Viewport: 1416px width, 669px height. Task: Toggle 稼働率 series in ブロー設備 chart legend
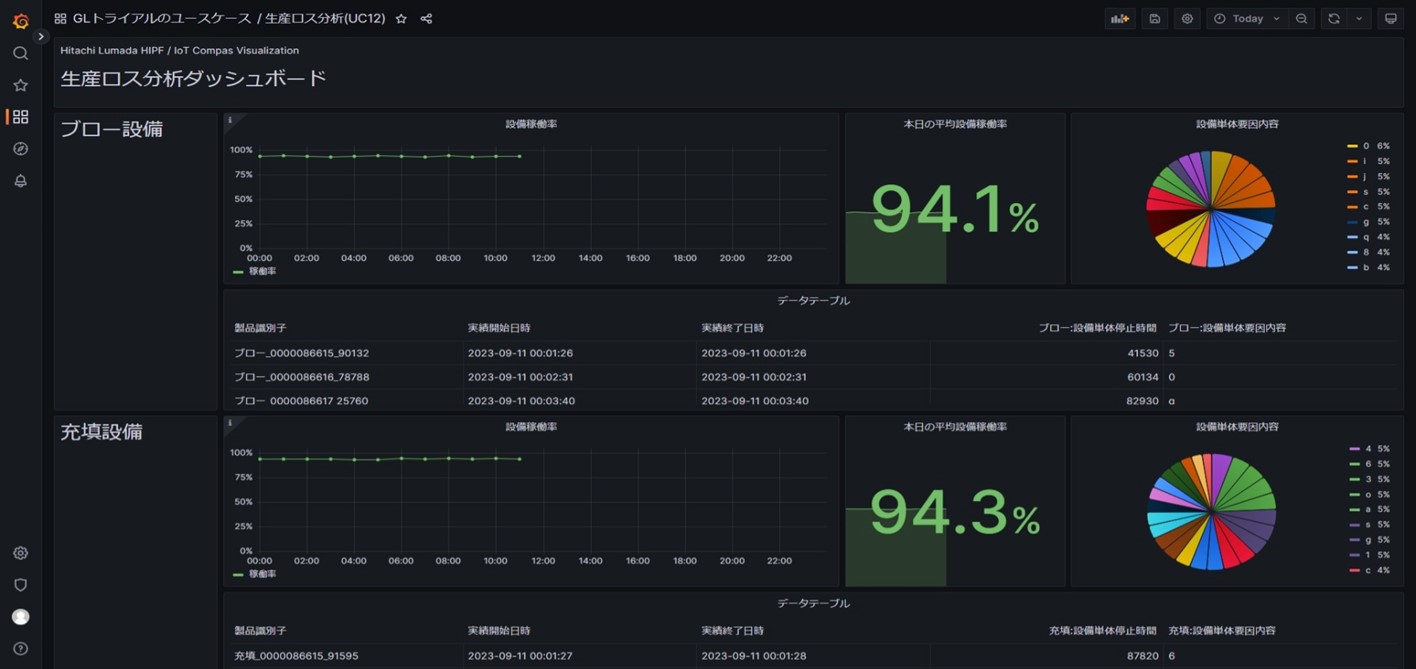(x=262, y=272)
